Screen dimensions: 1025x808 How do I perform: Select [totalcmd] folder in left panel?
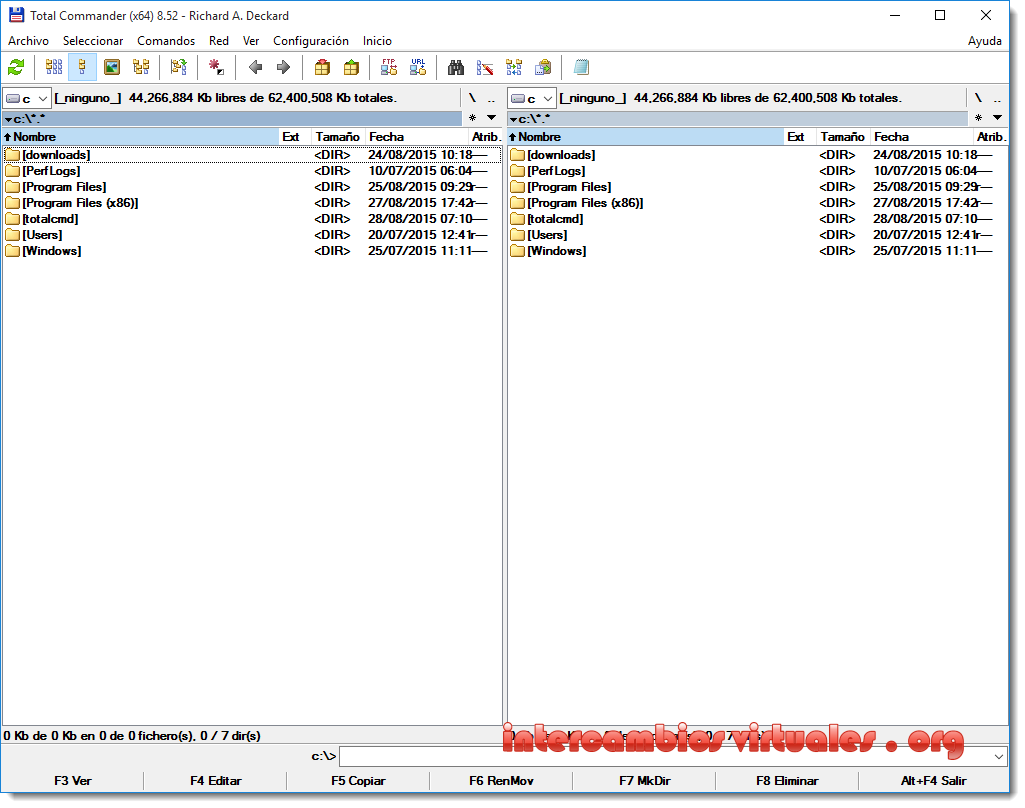(x=252, y=219)
